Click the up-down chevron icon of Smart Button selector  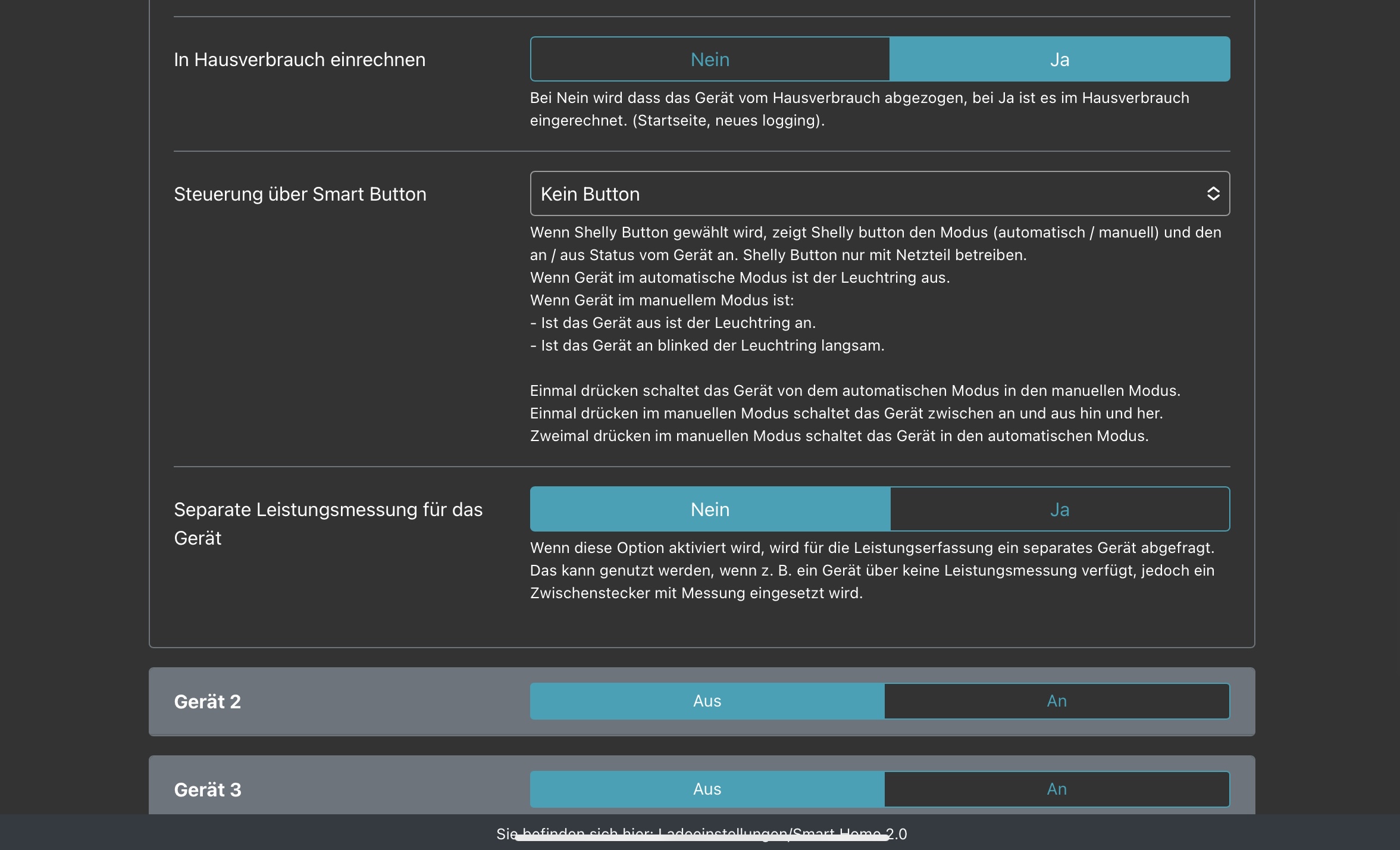coord(1213,194)
